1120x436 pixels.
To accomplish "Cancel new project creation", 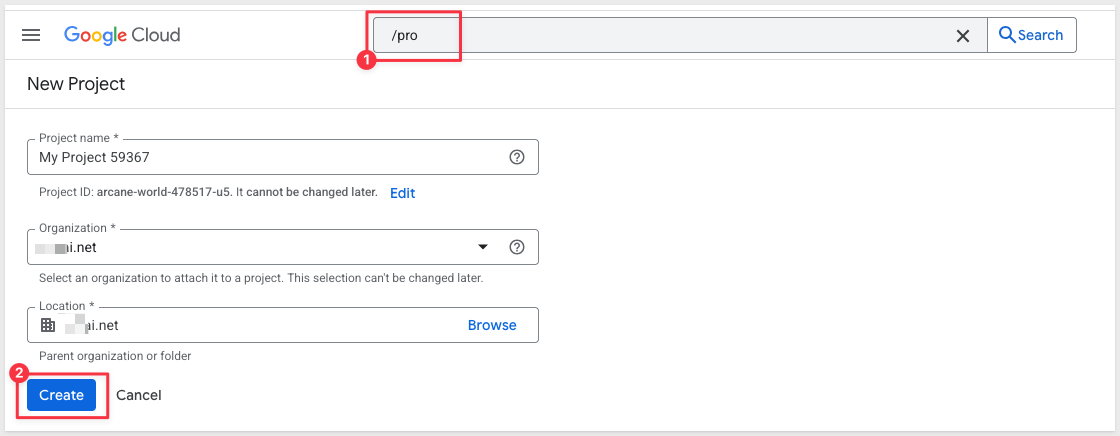I will click(x=139, y=395).
